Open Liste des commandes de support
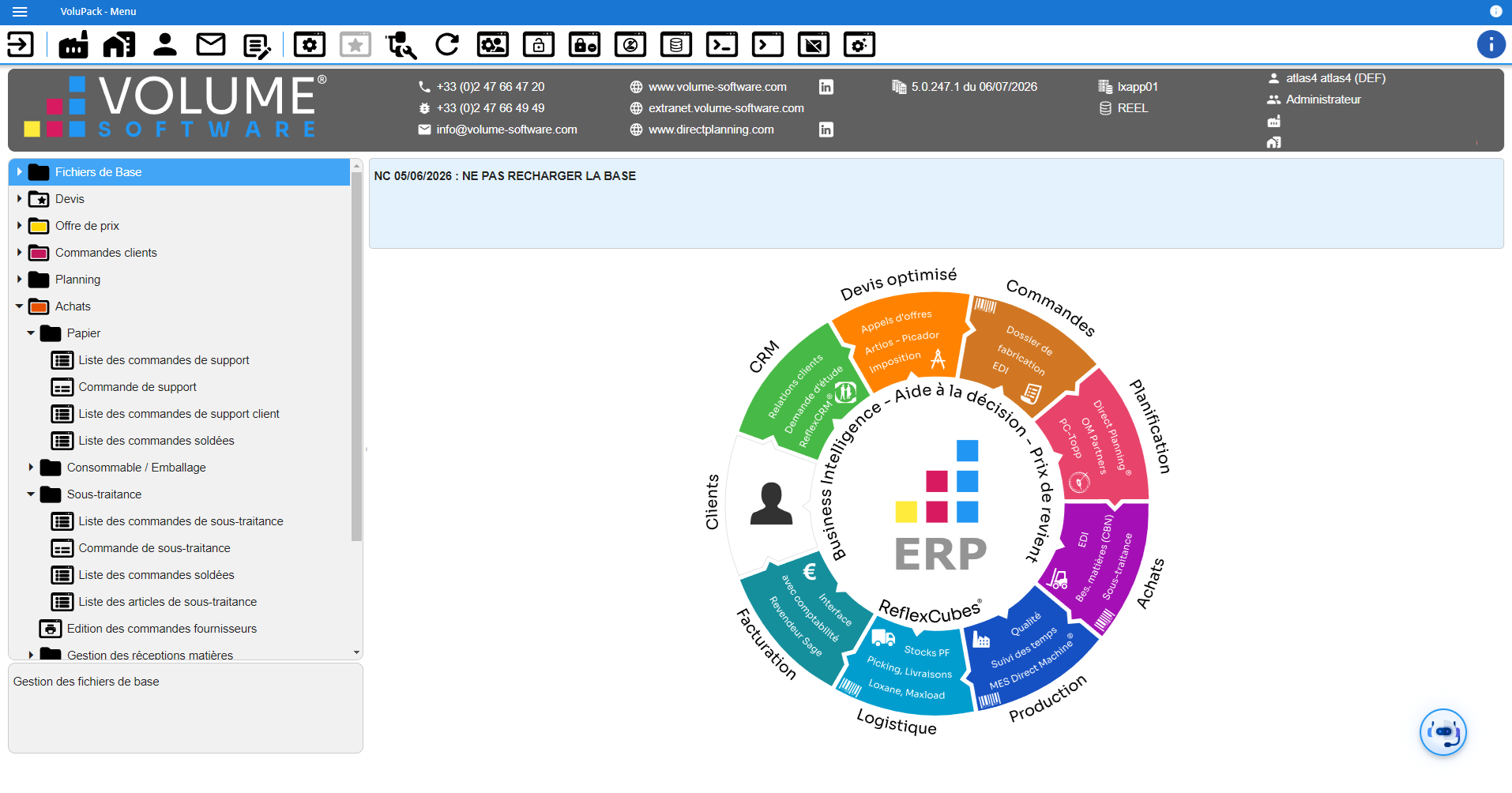Viewport: 1512px width, 793px height. [x=164, y=360]
